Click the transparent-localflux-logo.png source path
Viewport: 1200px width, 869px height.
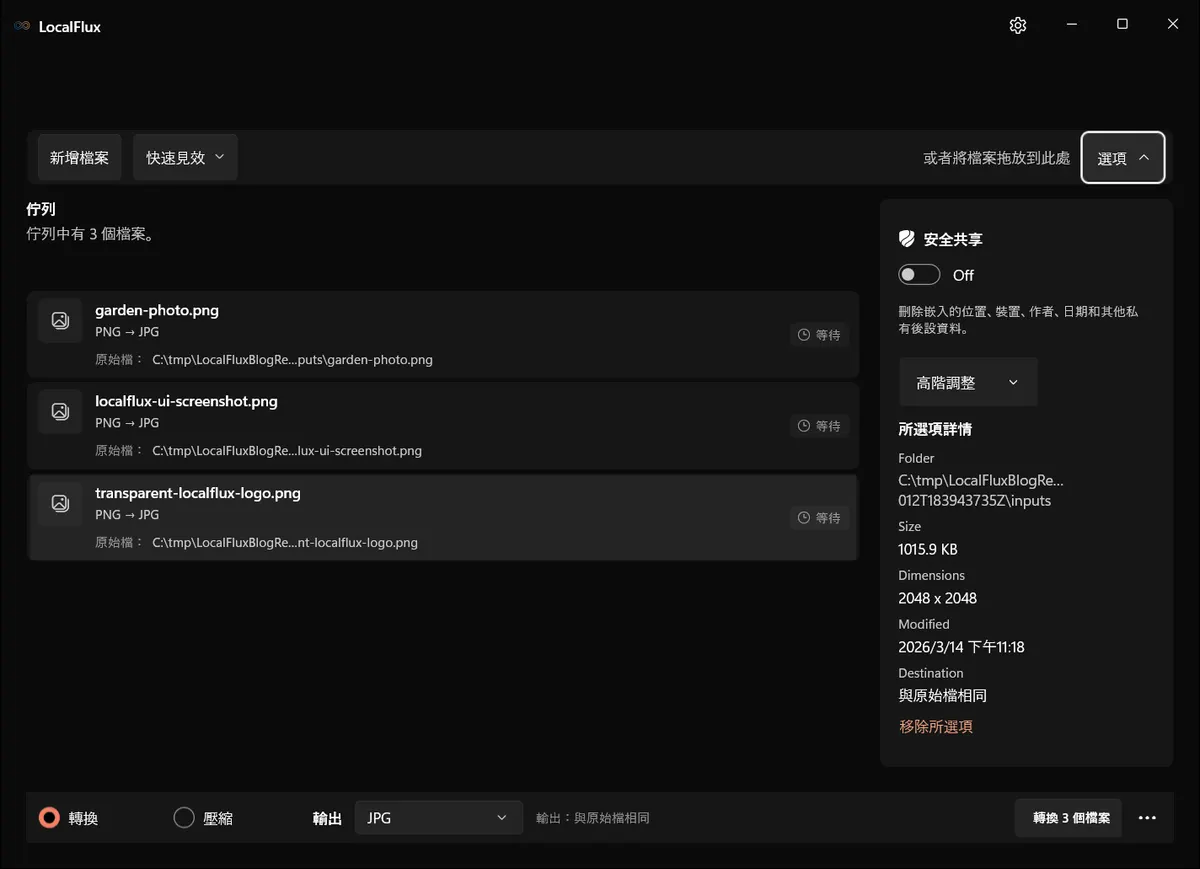pyautogui.click(x=285, y=543)
